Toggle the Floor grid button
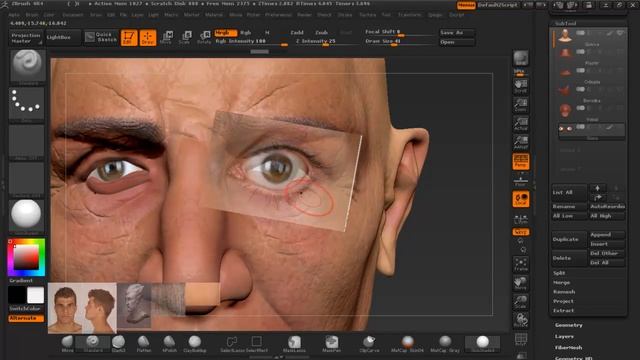Image resolution: width=640 pixels, height=360 pixels. pyautogui.click(x=520, y=180)
